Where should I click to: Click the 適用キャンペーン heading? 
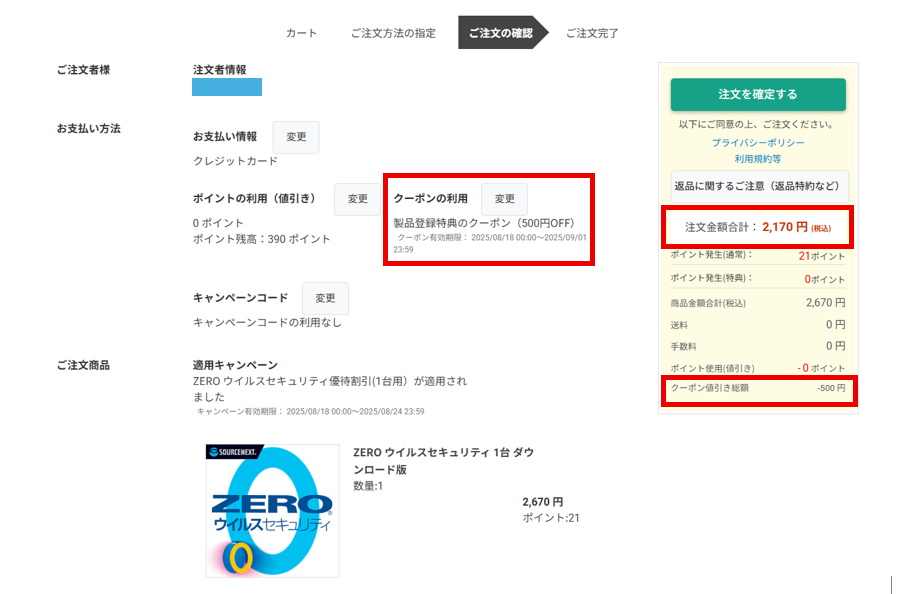(x=235, y=365)
